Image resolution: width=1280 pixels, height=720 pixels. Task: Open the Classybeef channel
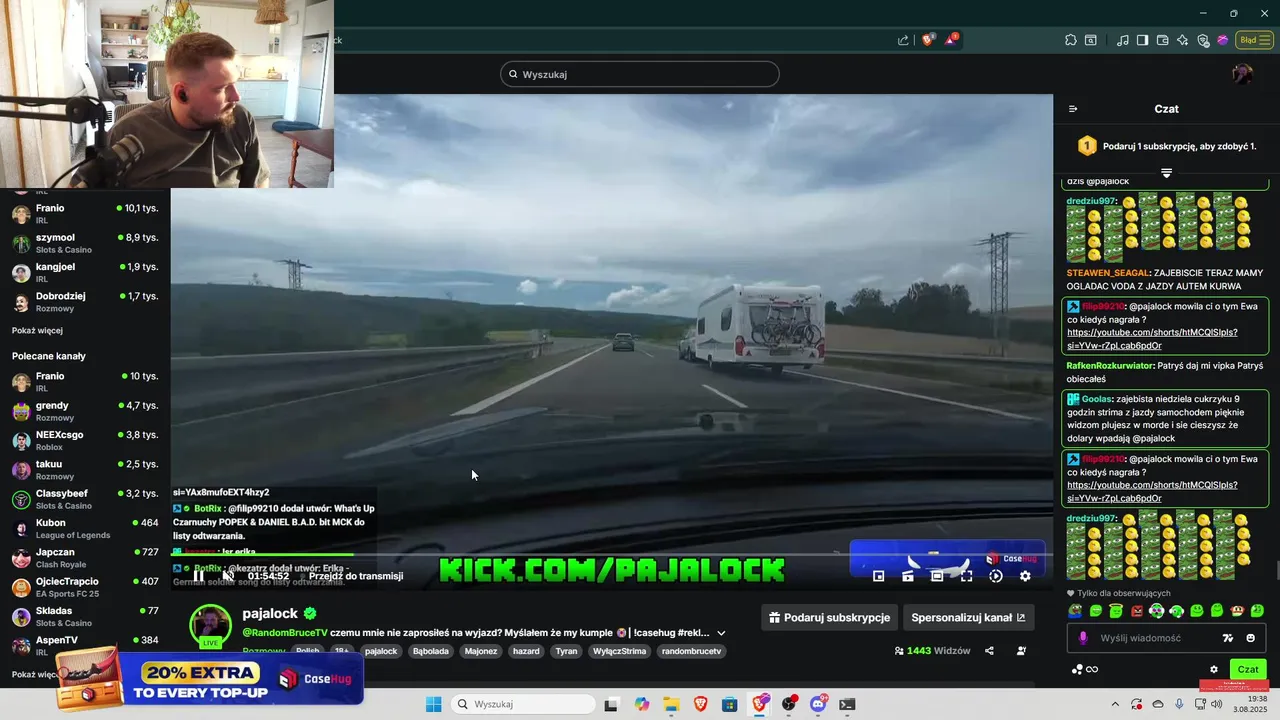point(85,499)
